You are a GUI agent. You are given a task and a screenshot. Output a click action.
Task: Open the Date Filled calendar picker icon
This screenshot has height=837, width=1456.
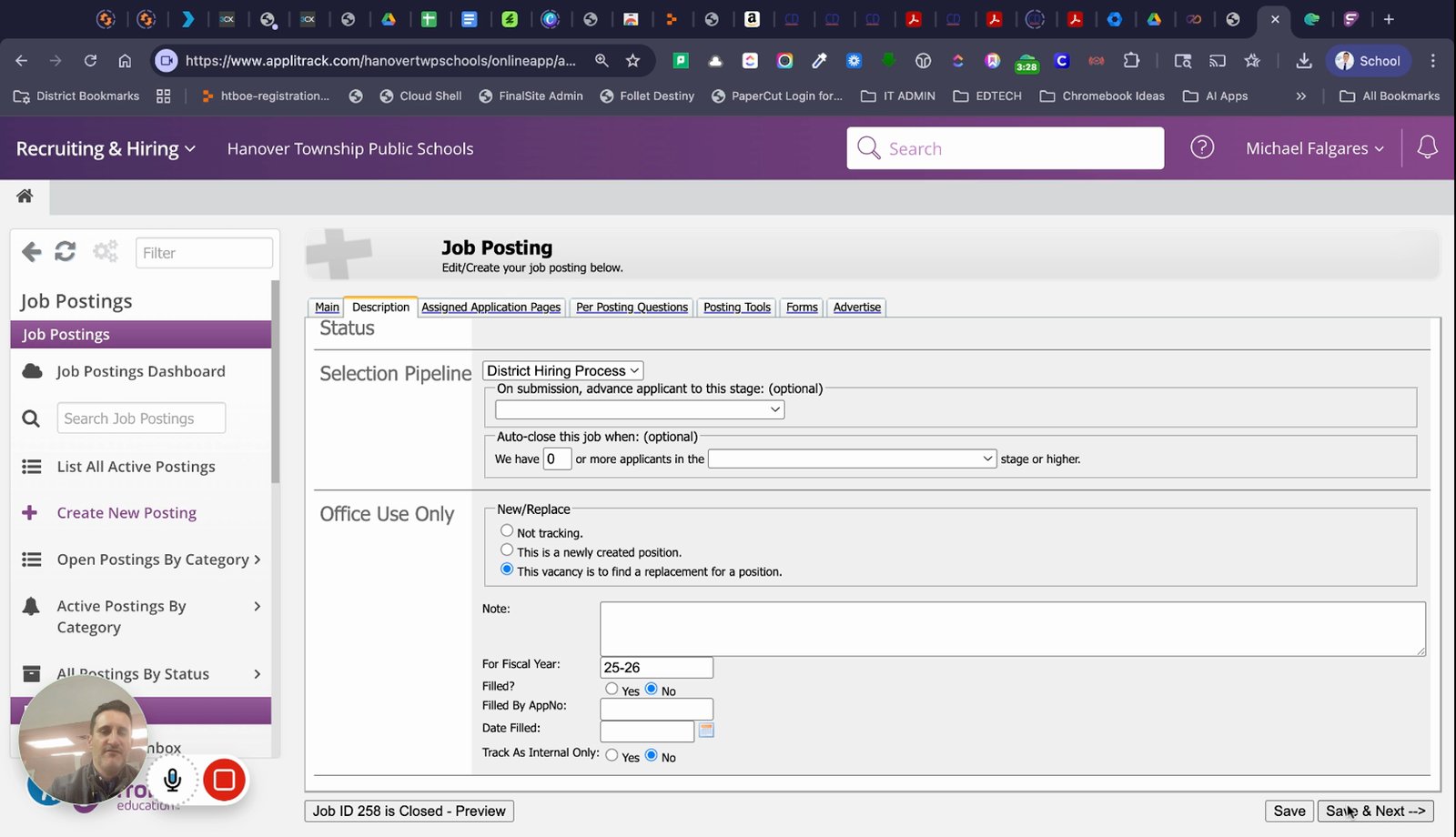pos(706,730)
